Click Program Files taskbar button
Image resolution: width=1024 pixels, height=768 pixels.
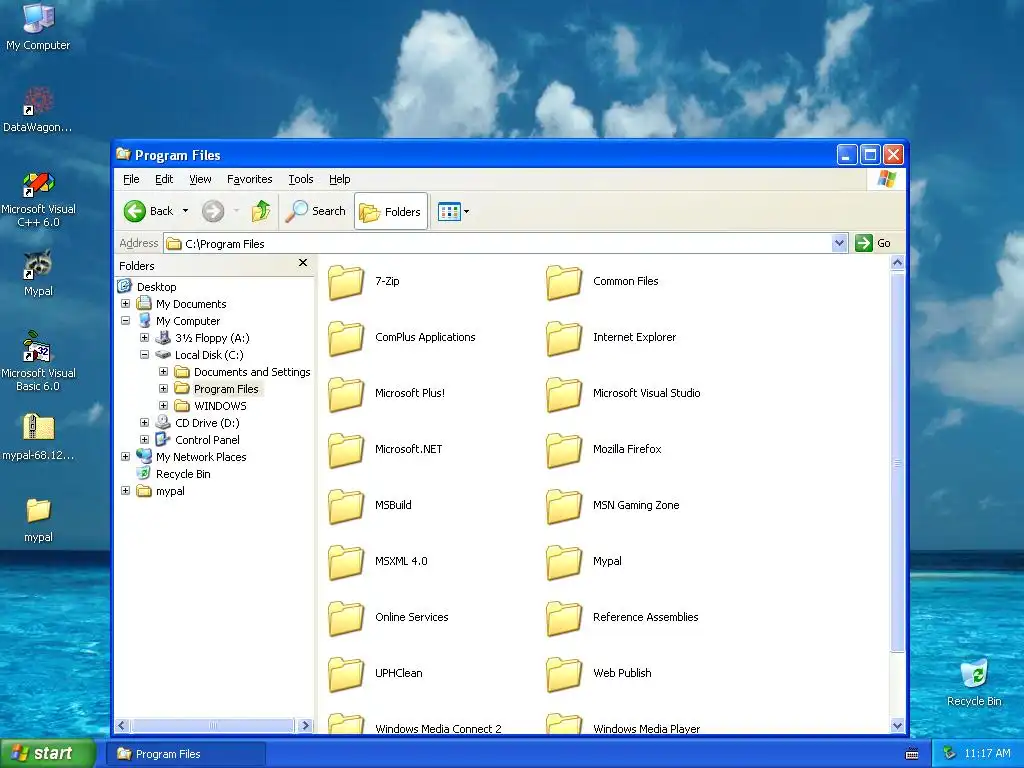tap(185, 754)
